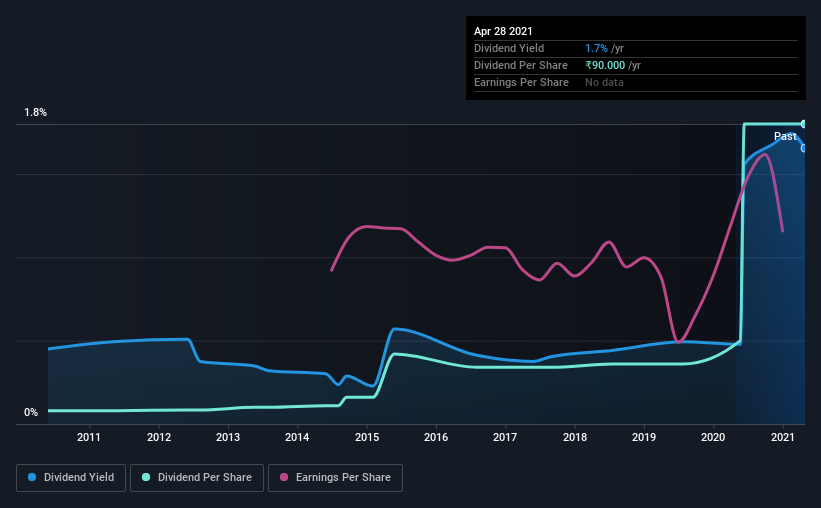This screenshot has height=508, width=821.
Task: Toggle the Dividend Yield legend button
Action: [x=71, y=478]
